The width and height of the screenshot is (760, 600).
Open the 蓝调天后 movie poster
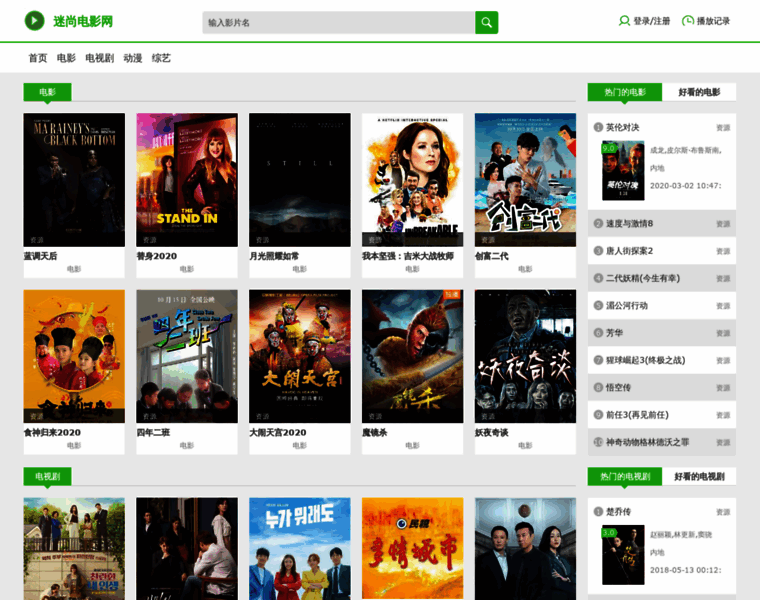point(74,180)
